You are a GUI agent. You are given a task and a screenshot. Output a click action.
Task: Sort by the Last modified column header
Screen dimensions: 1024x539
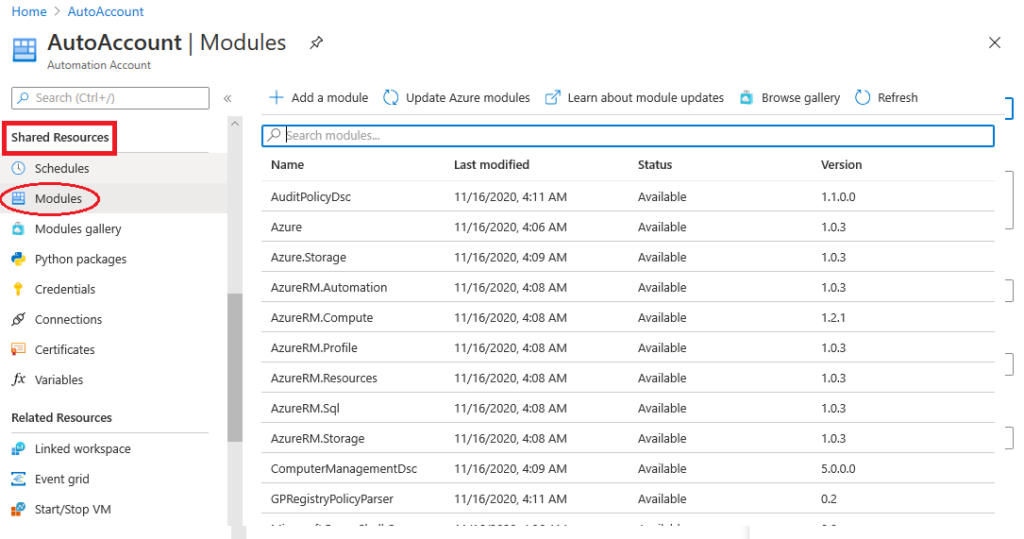pos(491,165)
